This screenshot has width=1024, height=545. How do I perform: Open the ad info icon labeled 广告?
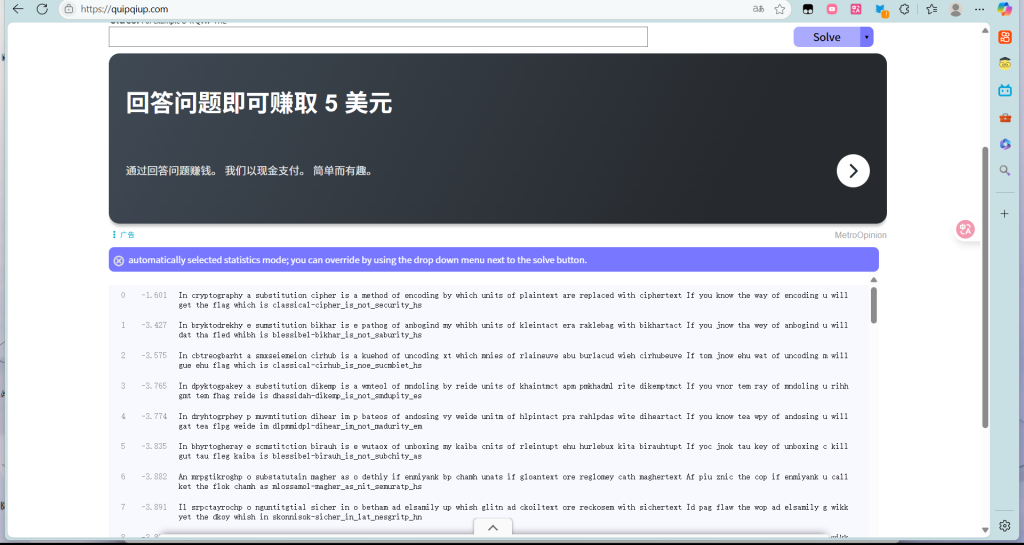click(124, 235)
